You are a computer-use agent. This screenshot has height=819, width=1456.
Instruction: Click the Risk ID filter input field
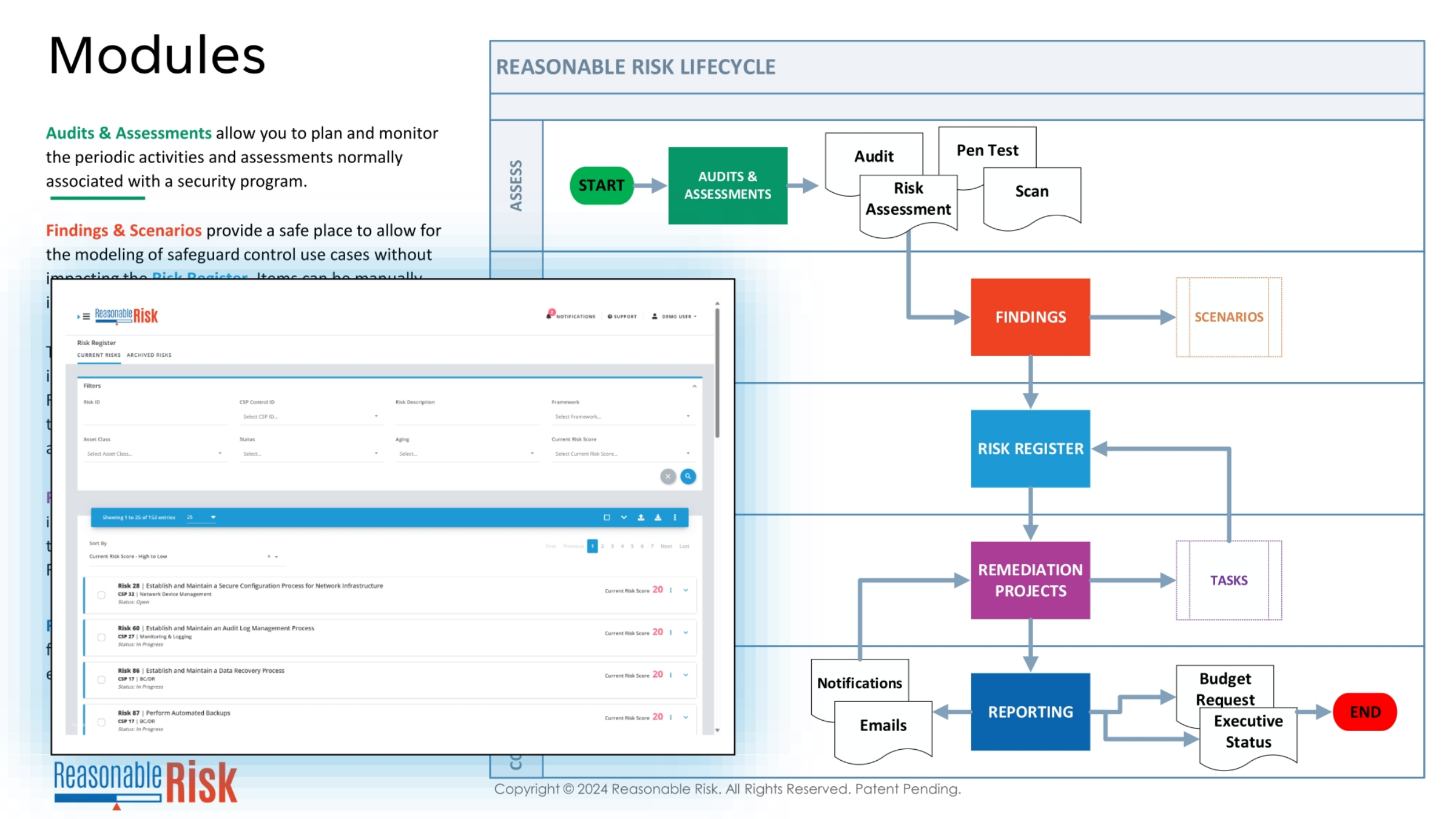(154, 417)
